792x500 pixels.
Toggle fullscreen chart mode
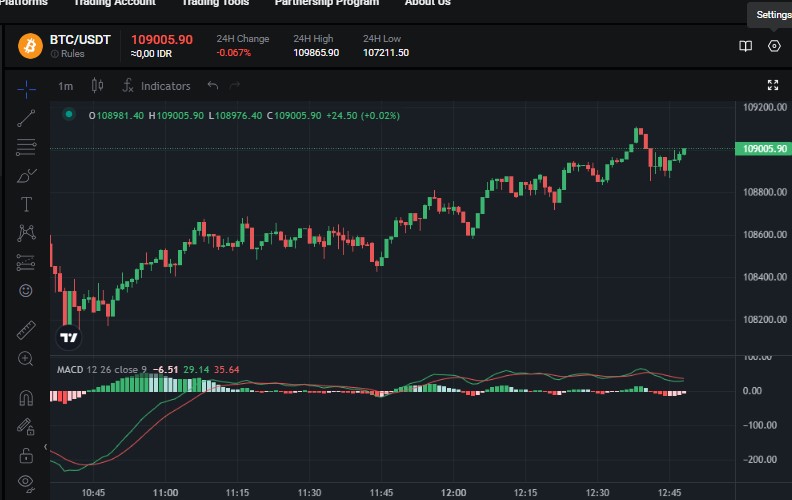[x=772, y=86]
